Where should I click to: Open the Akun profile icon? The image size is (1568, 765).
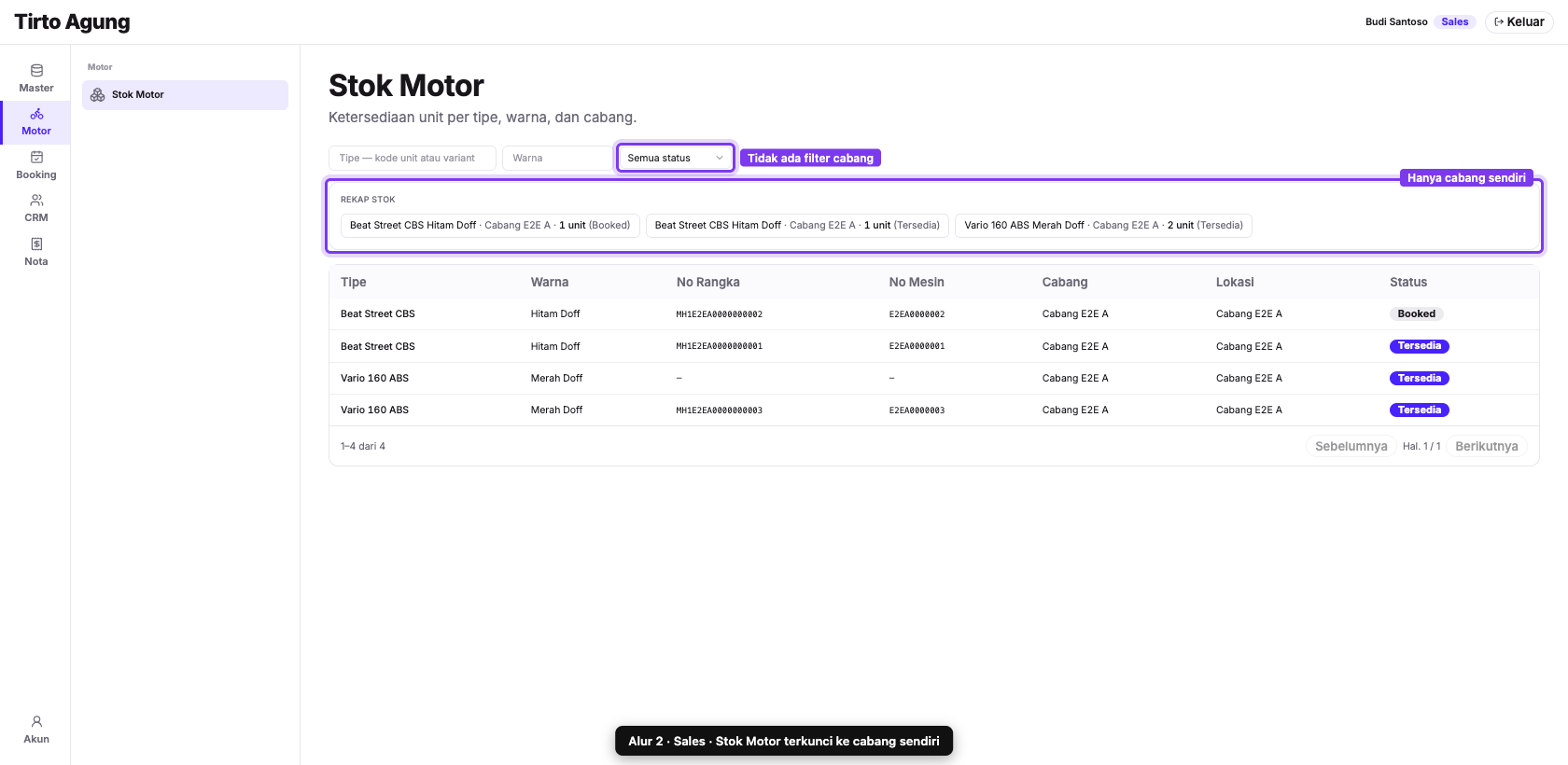(x=36, y=722)
